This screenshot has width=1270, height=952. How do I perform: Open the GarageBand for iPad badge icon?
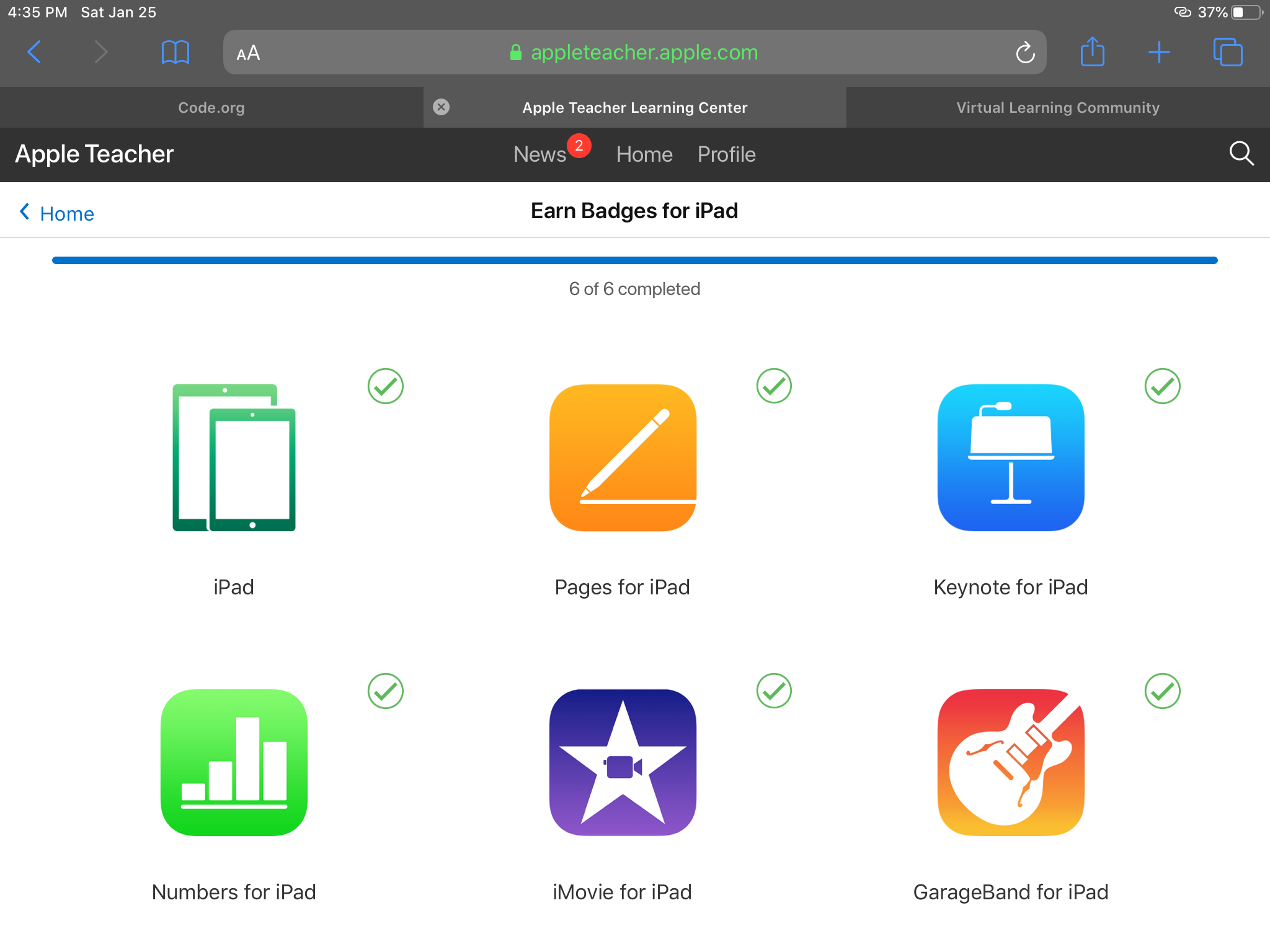pyautogui.click(x=1011, y=762)
